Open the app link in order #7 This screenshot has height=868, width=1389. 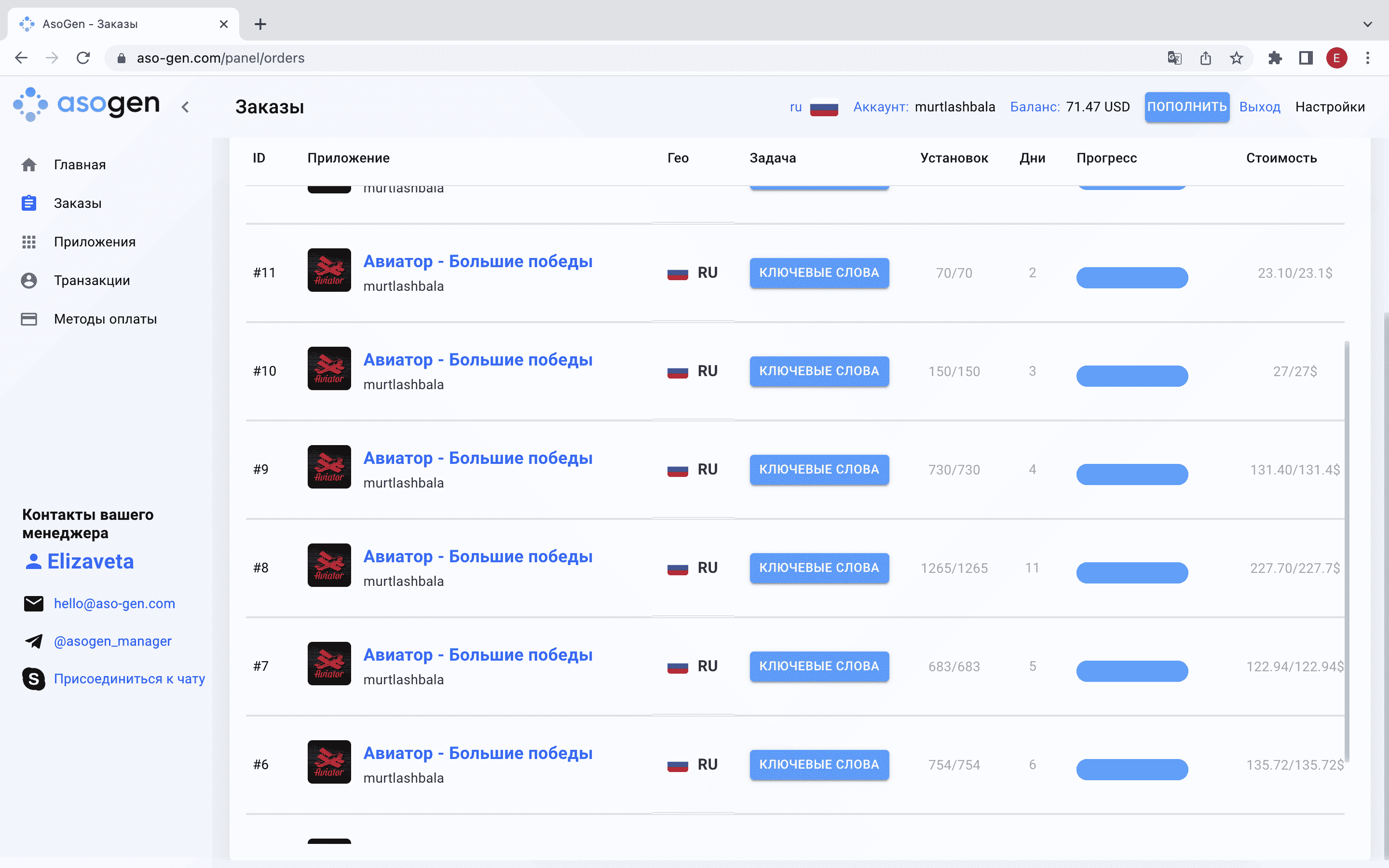point(477,654)
